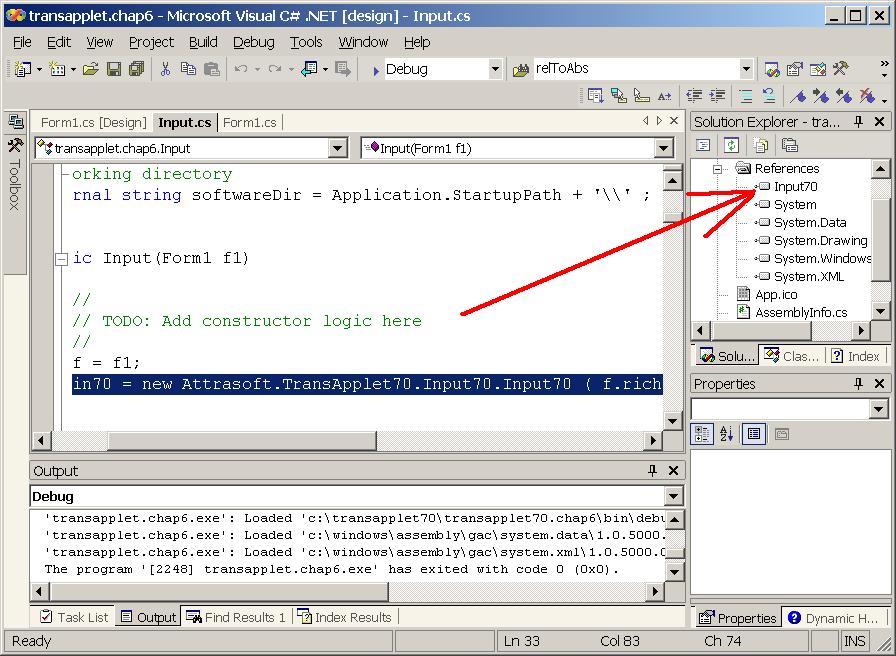Save Input.cs with the floppy icon
896x656 pixels.
tap(114, 69)
